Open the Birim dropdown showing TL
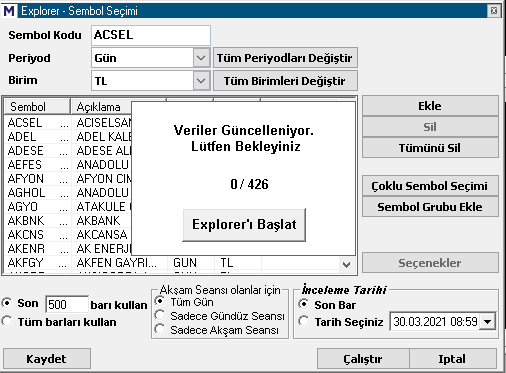The width and height of the screenshot is (506, 373). (x=201, y=81)
